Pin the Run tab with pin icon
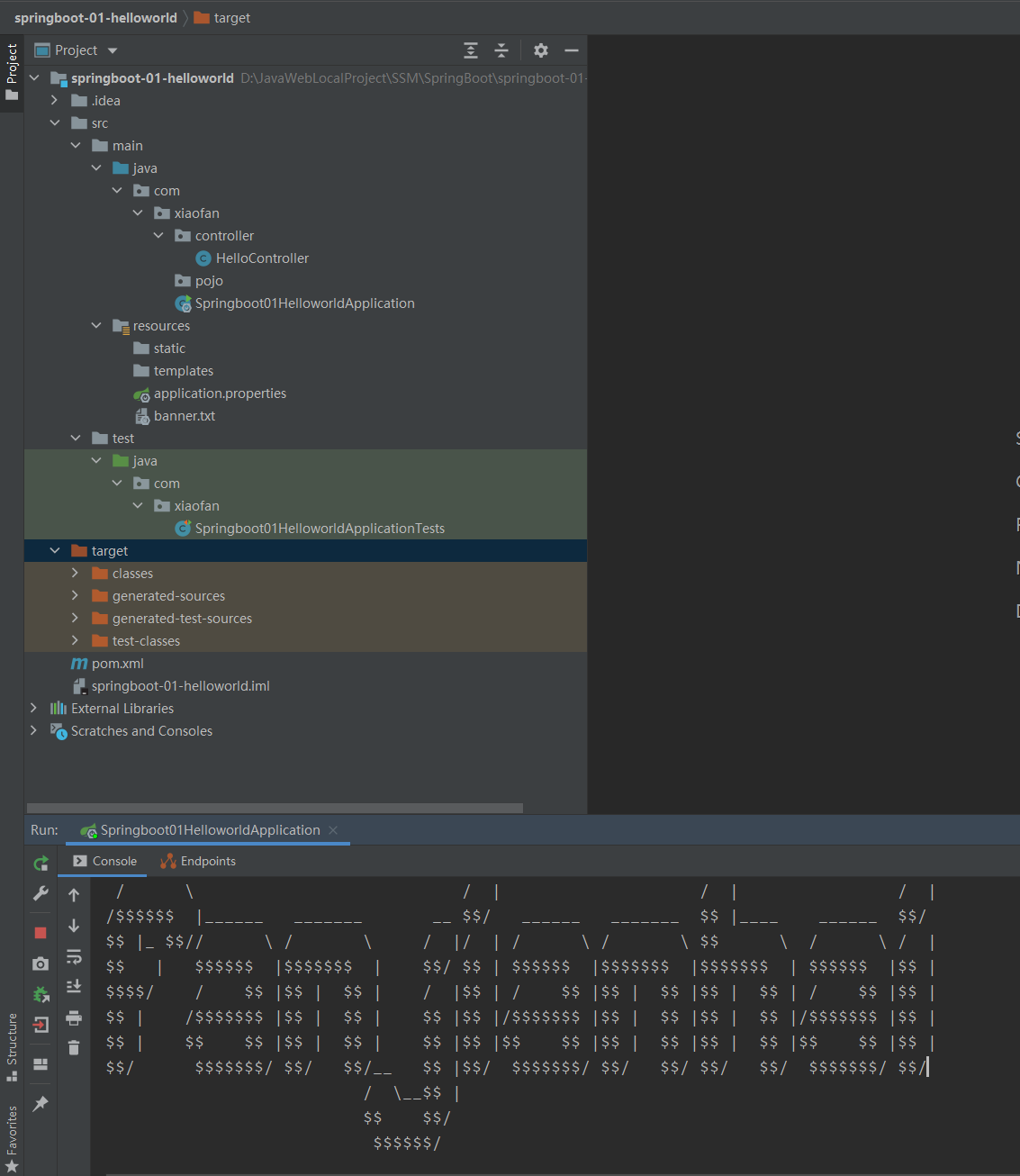1020x1176 pixels. pos(41,1103)
